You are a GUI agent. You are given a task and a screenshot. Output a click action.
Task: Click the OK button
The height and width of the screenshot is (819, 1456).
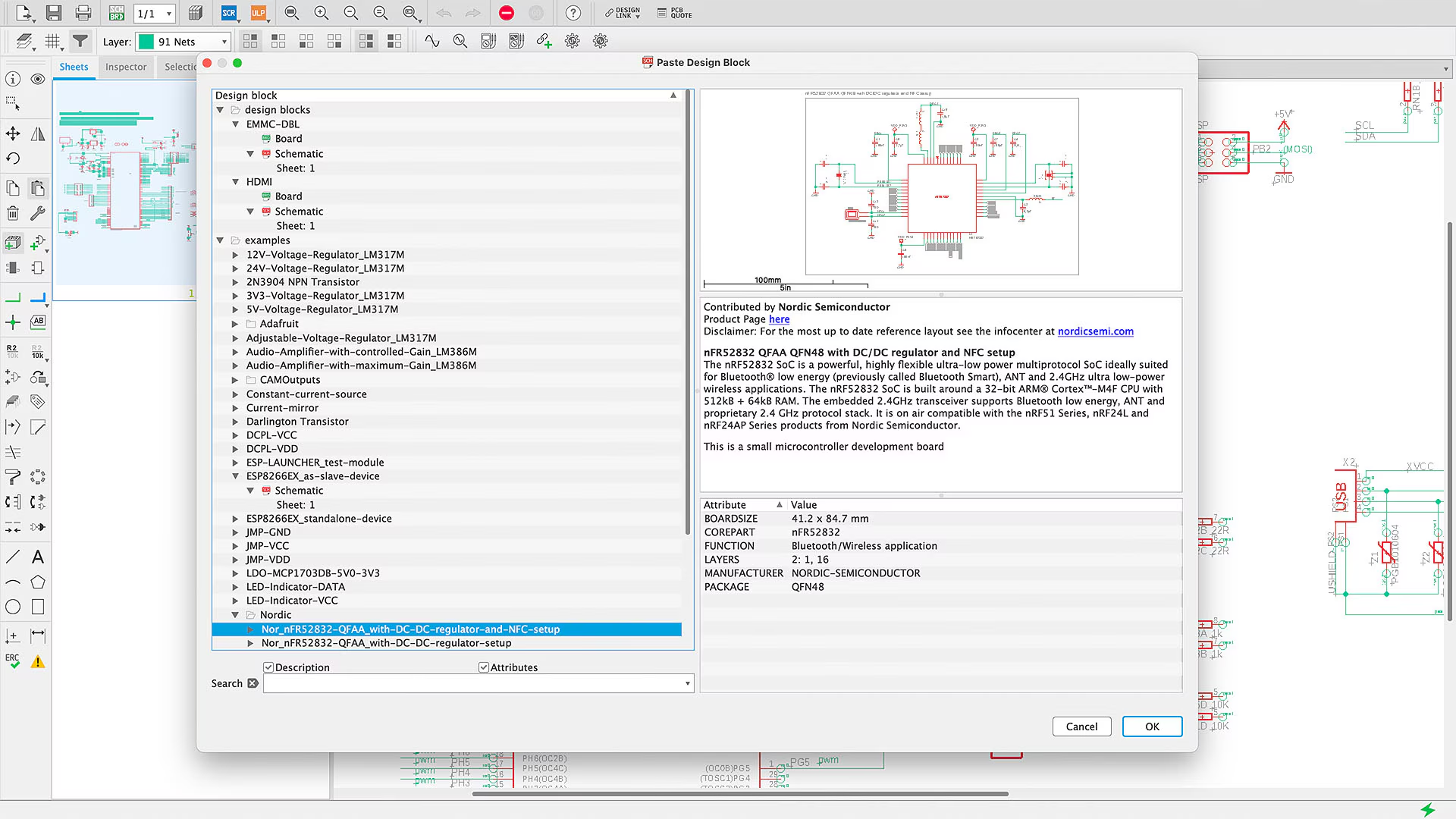pos(1152,726)
